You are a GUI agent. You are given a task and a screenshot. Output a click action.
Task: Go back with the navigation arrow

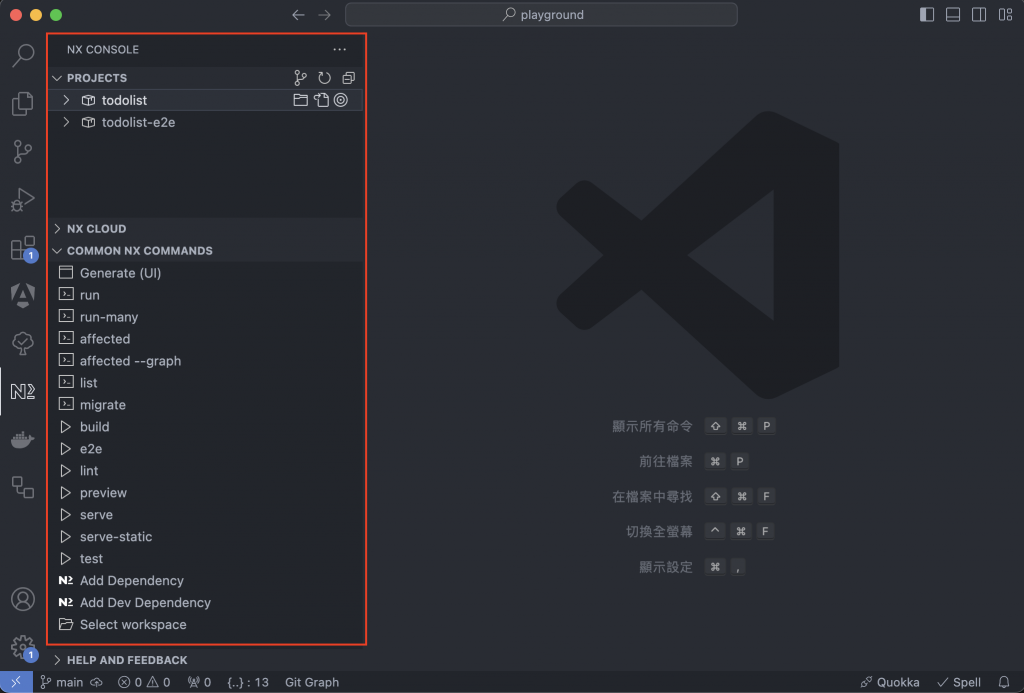[x=298, y=14]
